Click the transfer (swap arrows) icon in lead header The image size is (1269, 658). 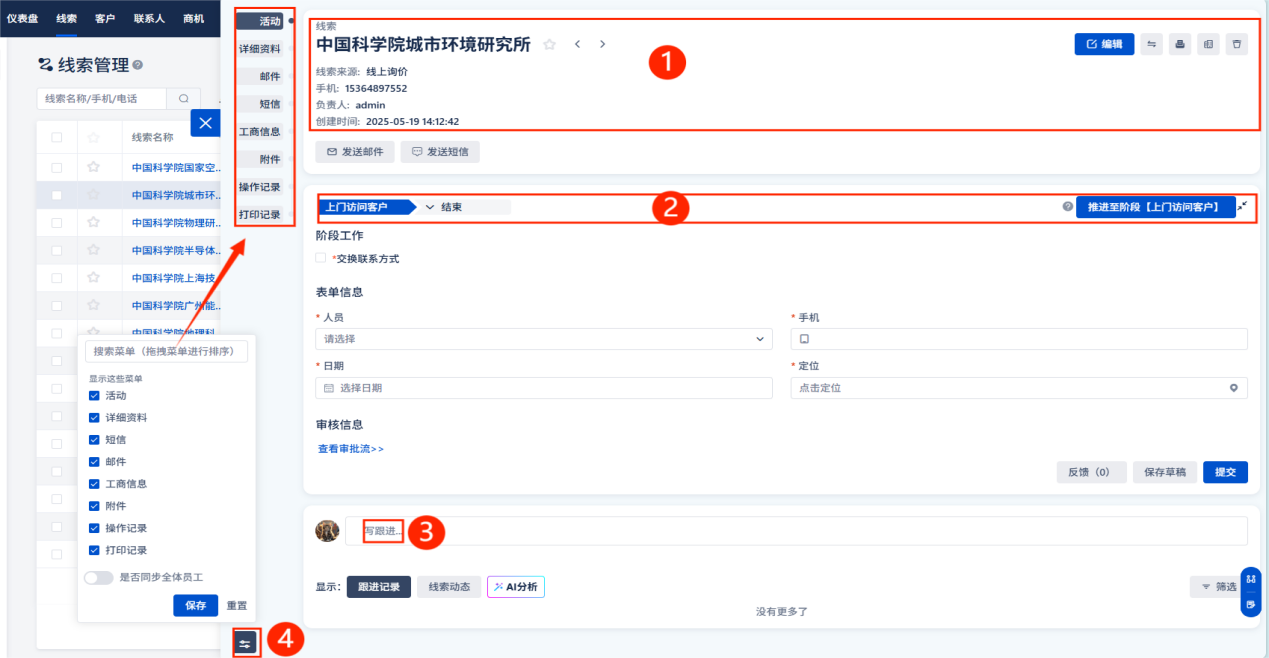(1152, 44)
